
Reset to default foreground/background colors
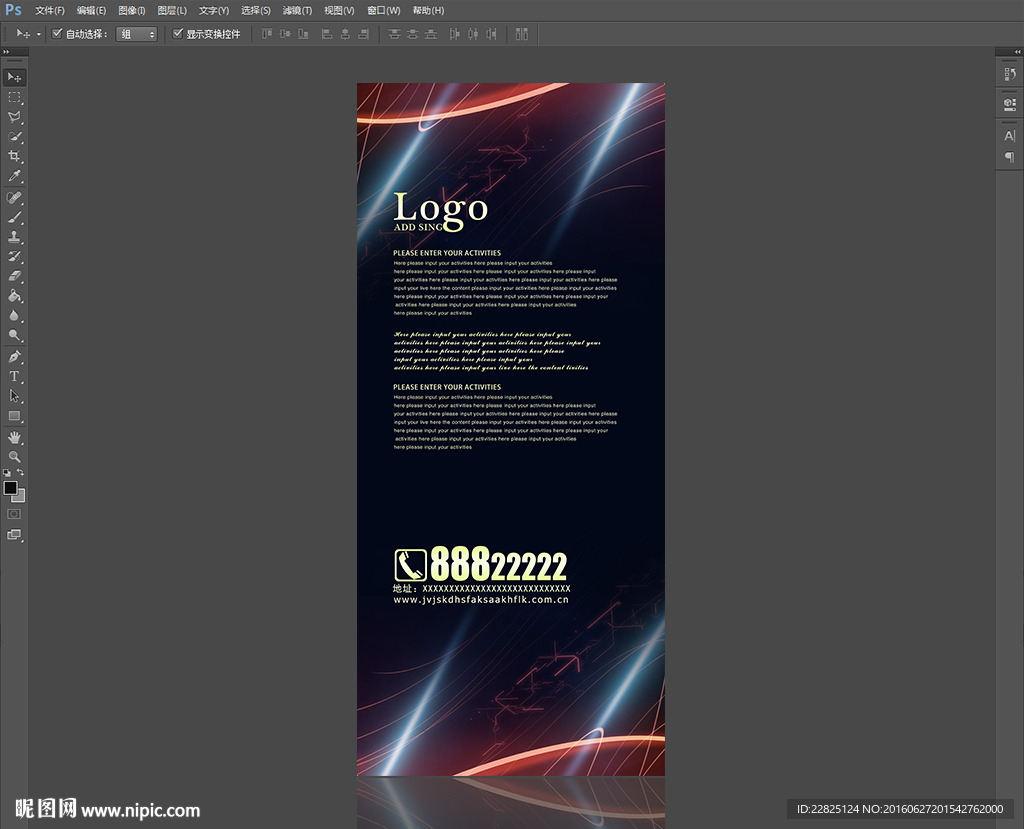click(x=7, y=472)
